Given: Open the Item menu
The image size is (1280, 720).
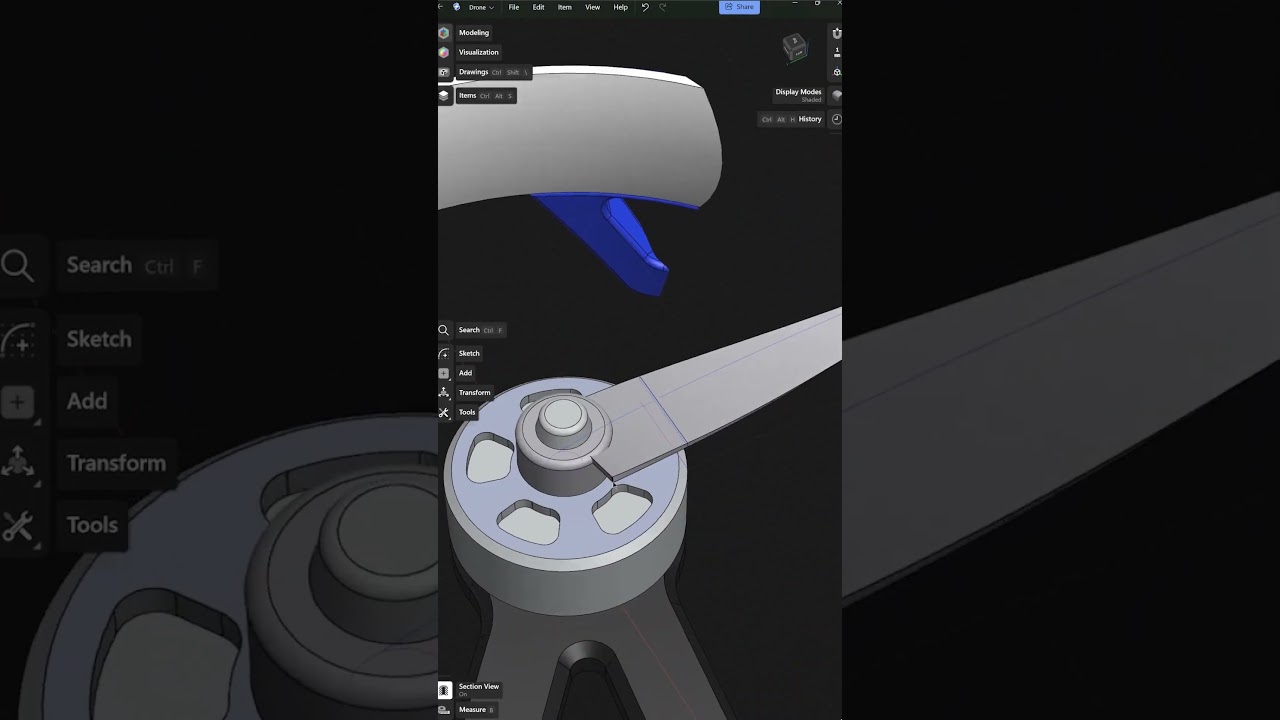Looking at the screenshot, I should pyautogui.click(x=565, y=7).
